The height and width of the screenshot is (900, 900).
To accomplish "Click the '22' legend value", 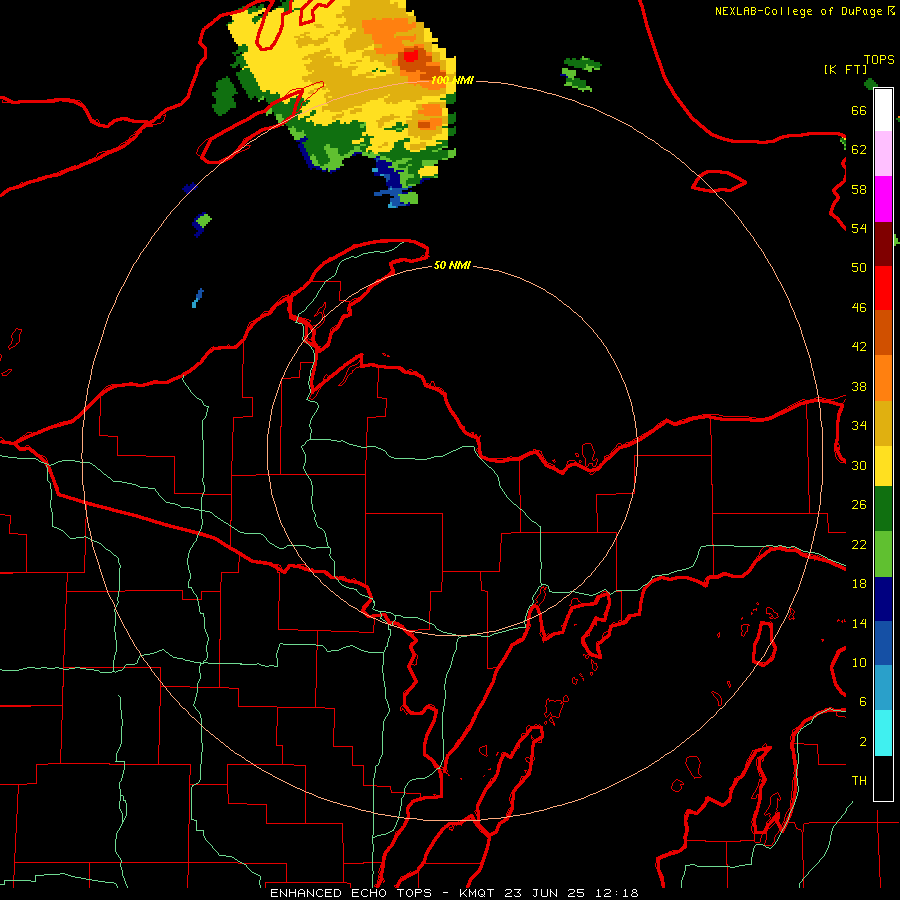I will point(859,544).
